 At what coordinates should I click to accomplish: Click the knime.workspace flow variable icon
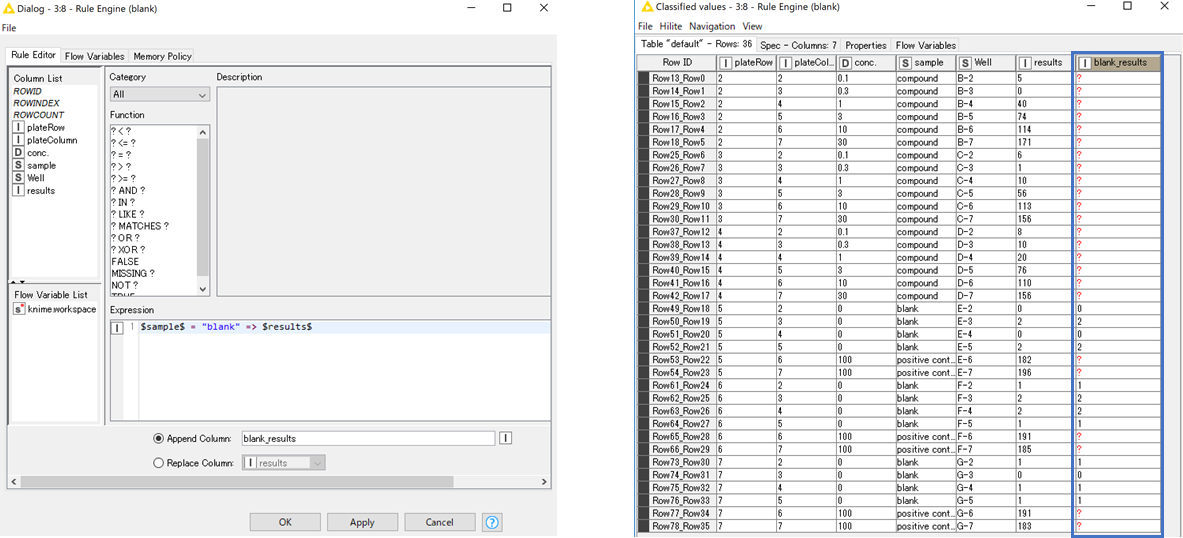[19, 309]
